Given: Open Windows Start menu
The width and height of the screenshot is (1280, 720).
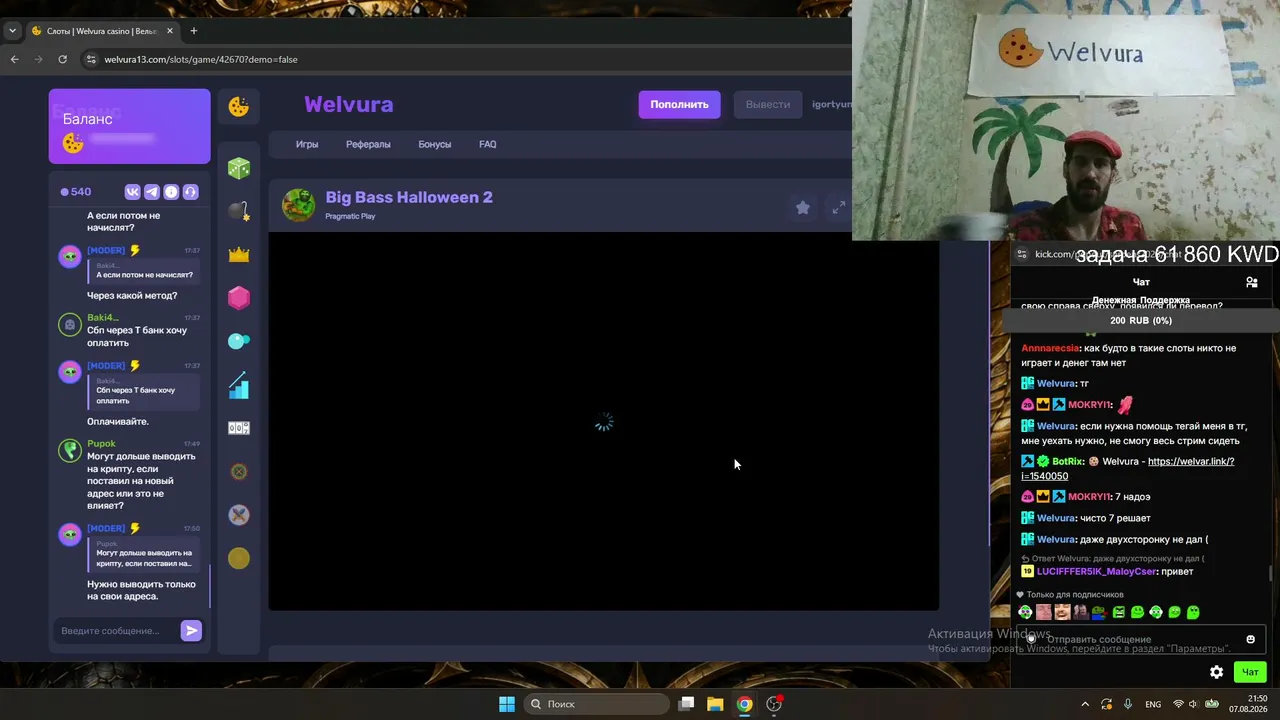Looking at the screenshot, I should click(x=507, y=704).
